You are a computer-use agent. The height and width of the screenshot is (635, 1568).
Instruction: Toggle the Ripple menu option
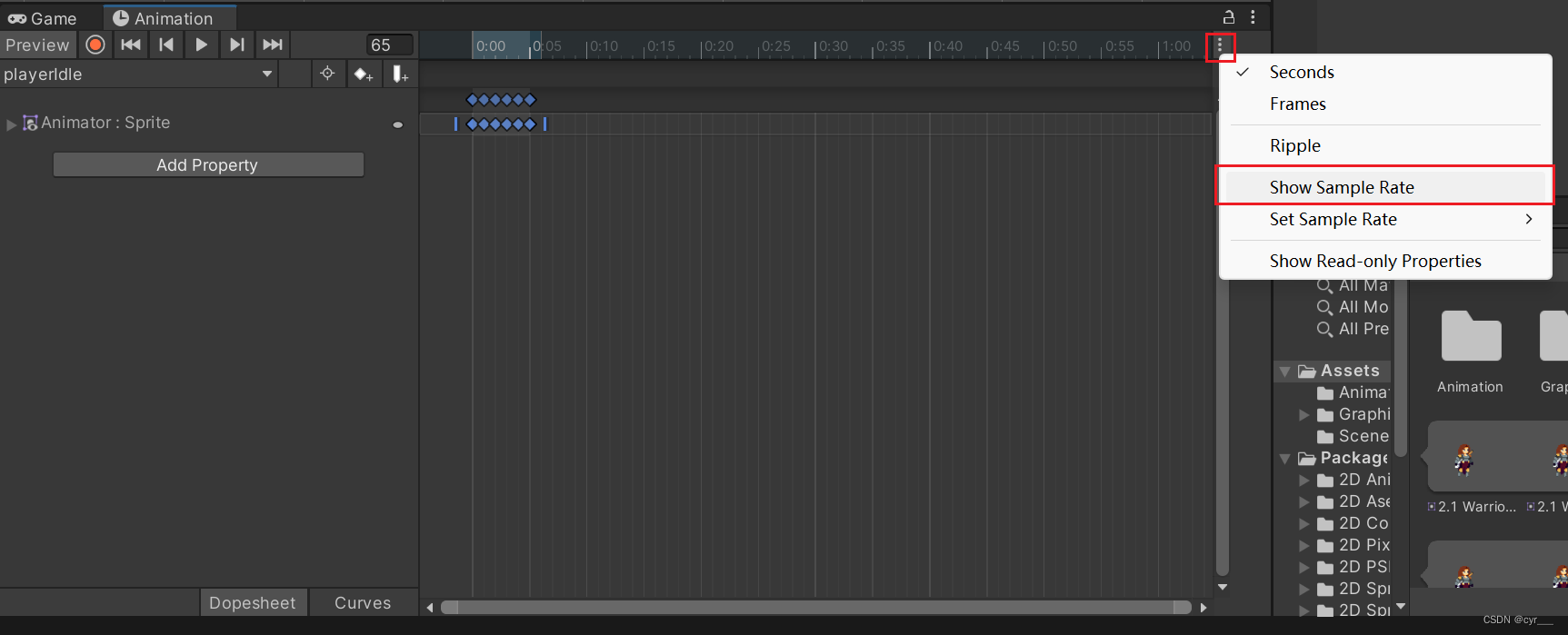(x=1384, y=145)
